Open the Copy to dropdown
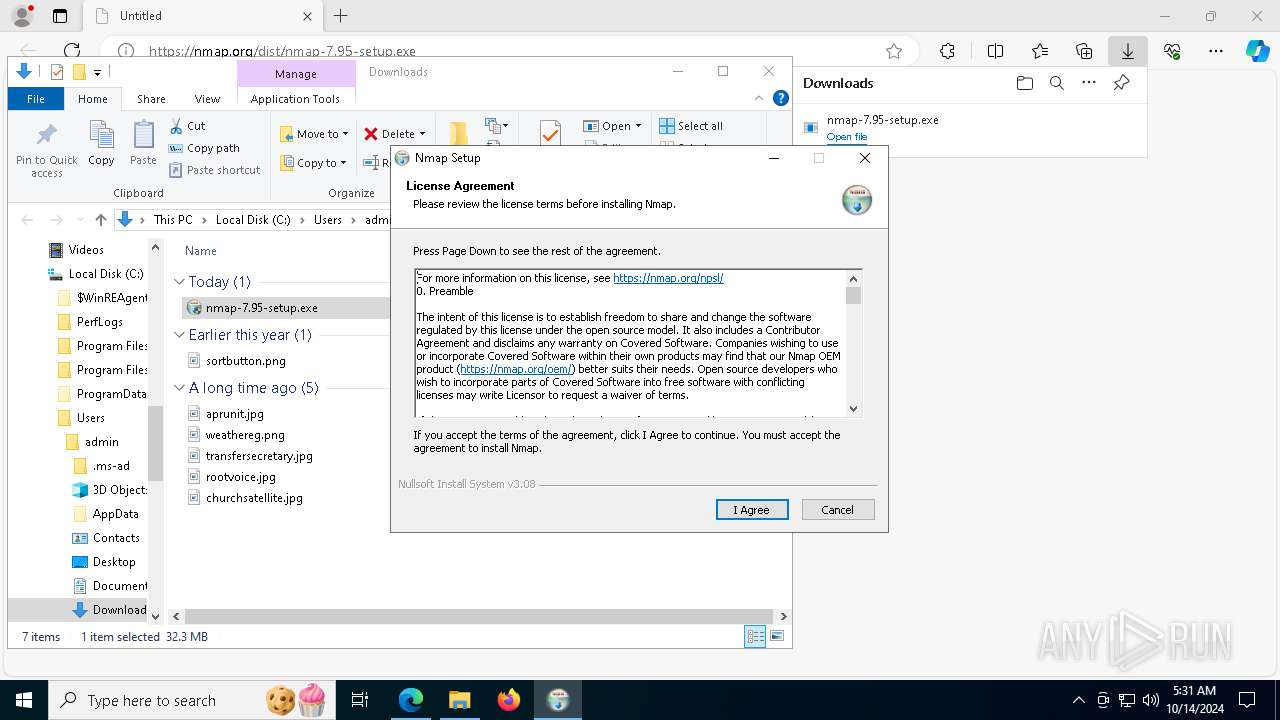This screenshot has width=1280, height=720. 313,163
